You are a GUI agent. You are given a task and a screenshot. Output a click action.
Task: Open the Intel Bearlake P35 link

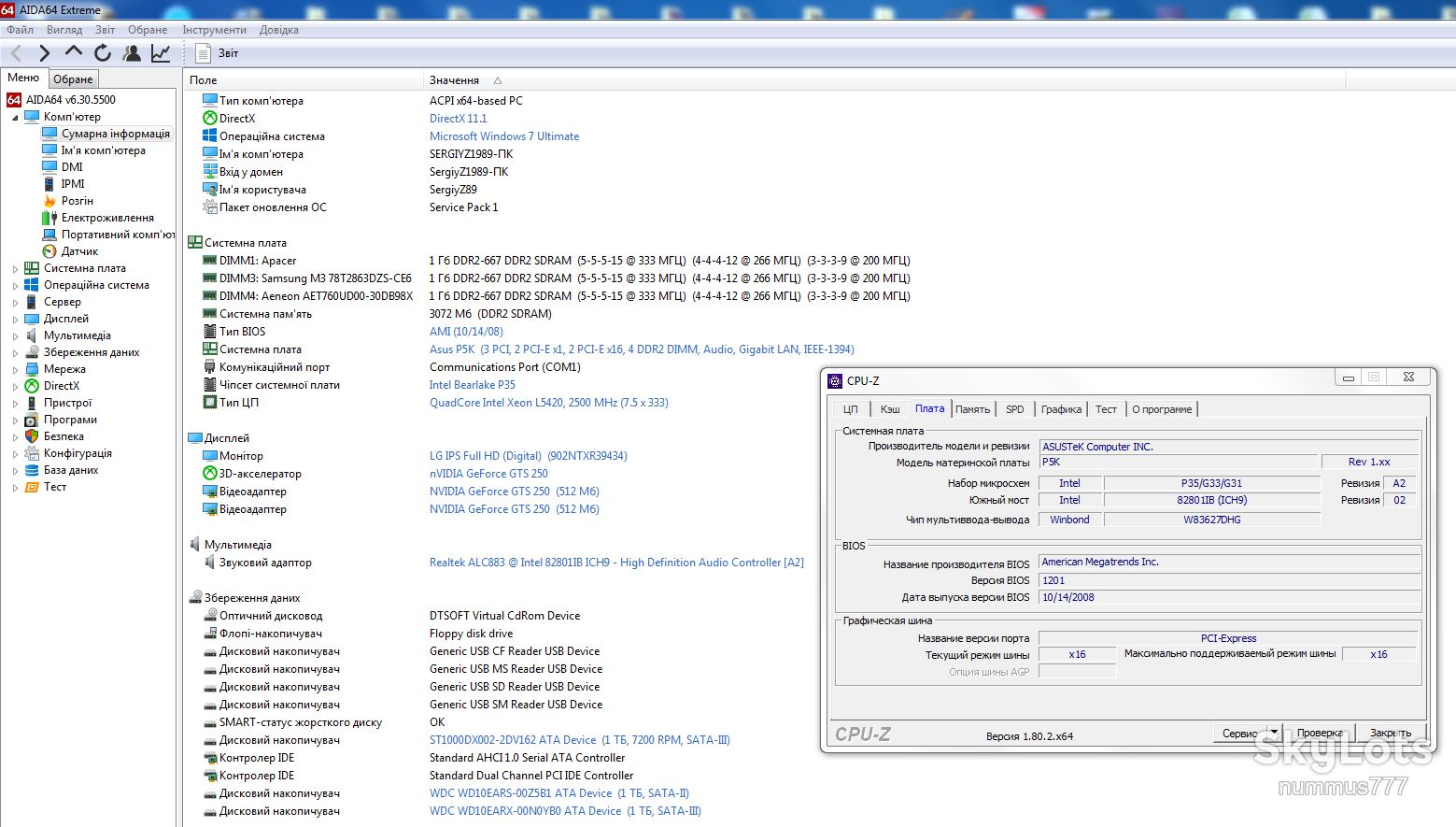(473, 385)
